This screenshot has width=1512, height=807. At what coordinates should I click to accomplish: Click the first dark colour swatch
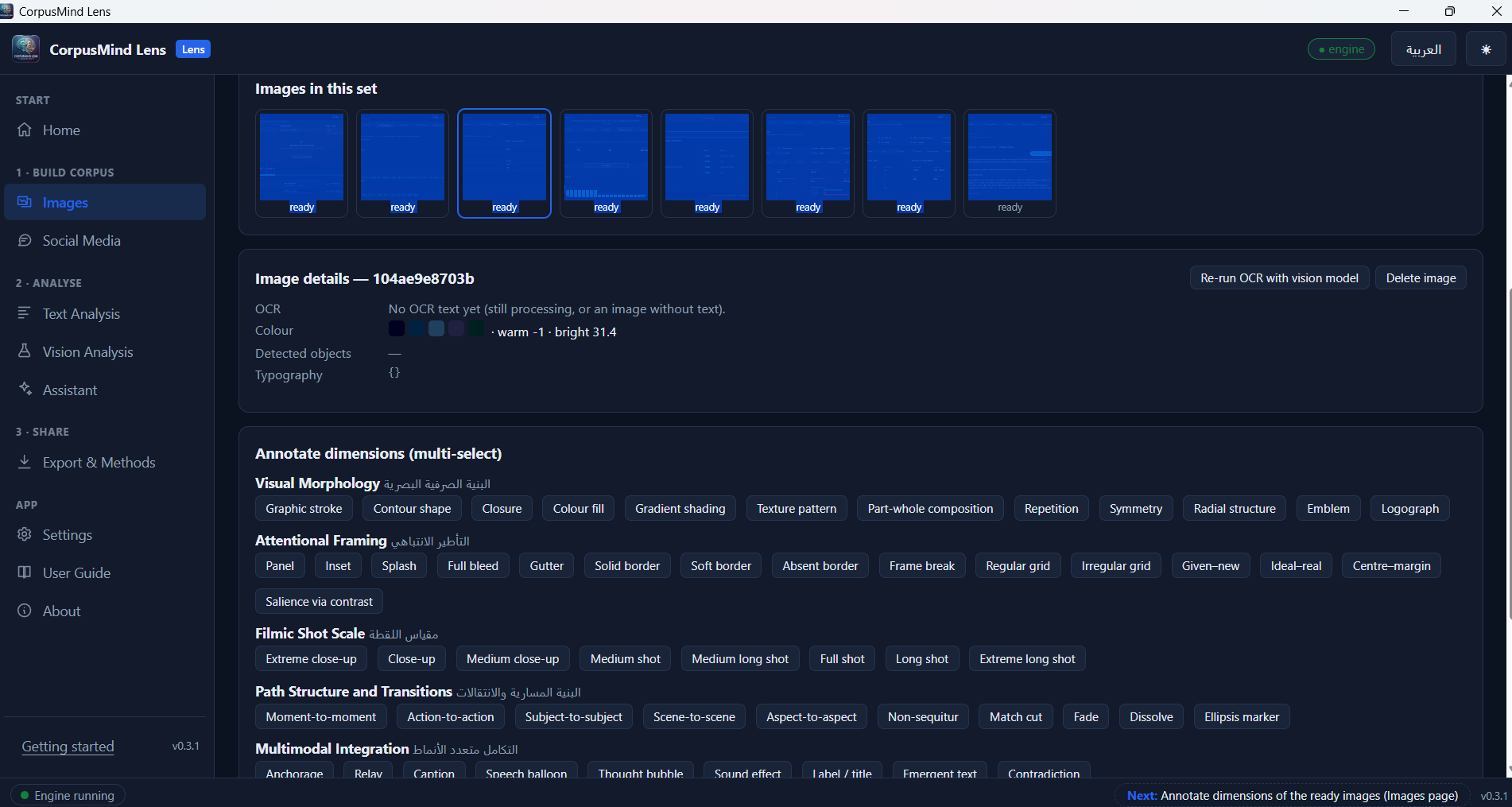[397, 328]
